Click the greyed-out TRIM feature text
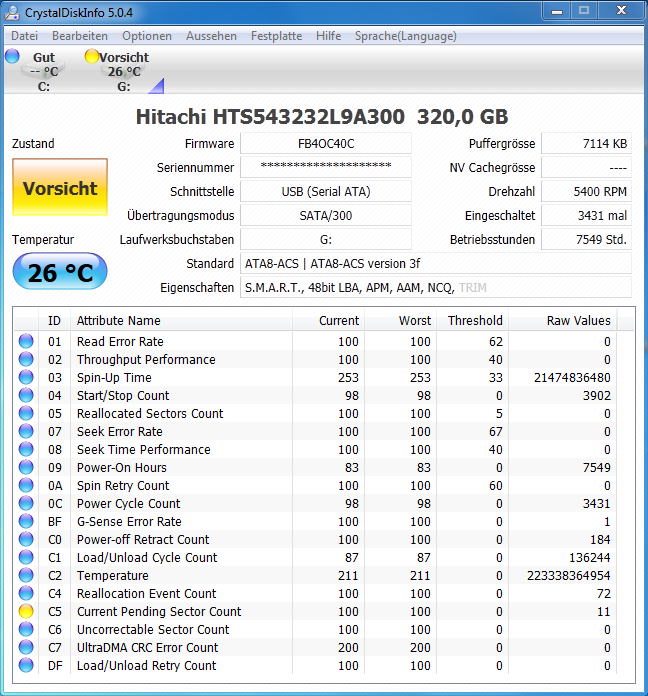648x696 pixels. 473,288
